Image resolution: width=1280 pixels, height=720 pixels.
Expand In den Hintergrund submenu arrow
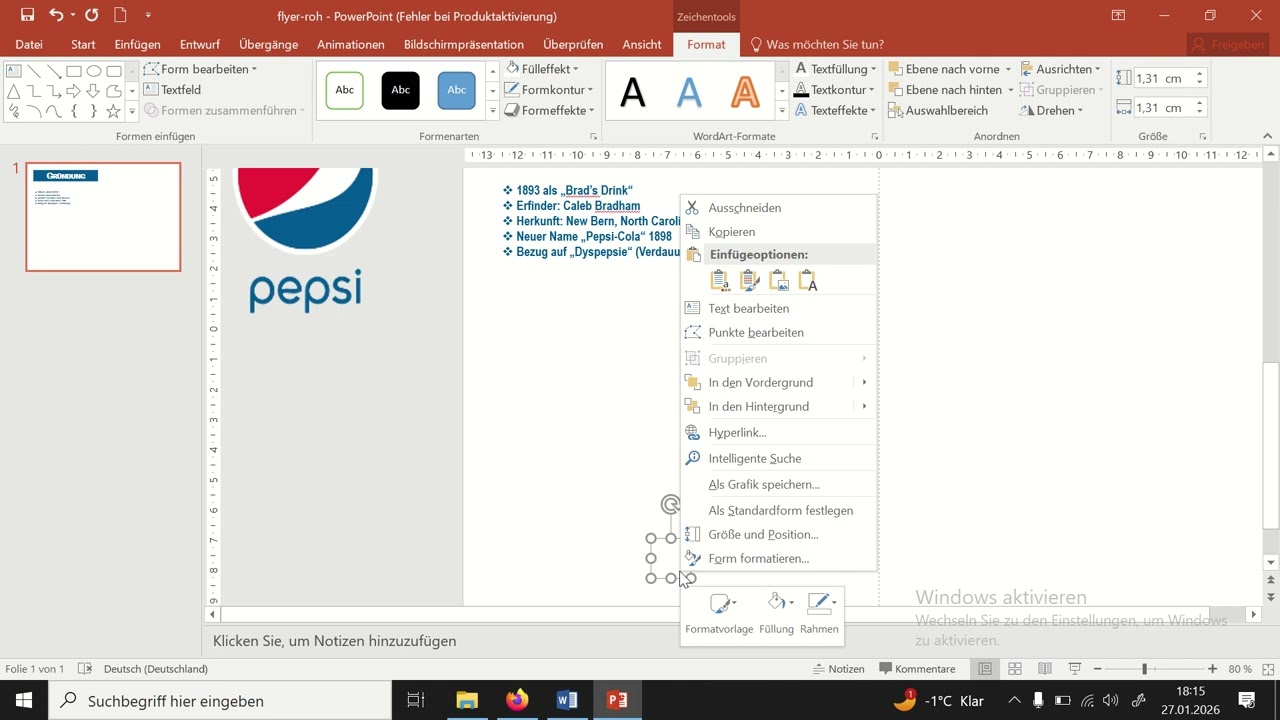click(864, 407)
